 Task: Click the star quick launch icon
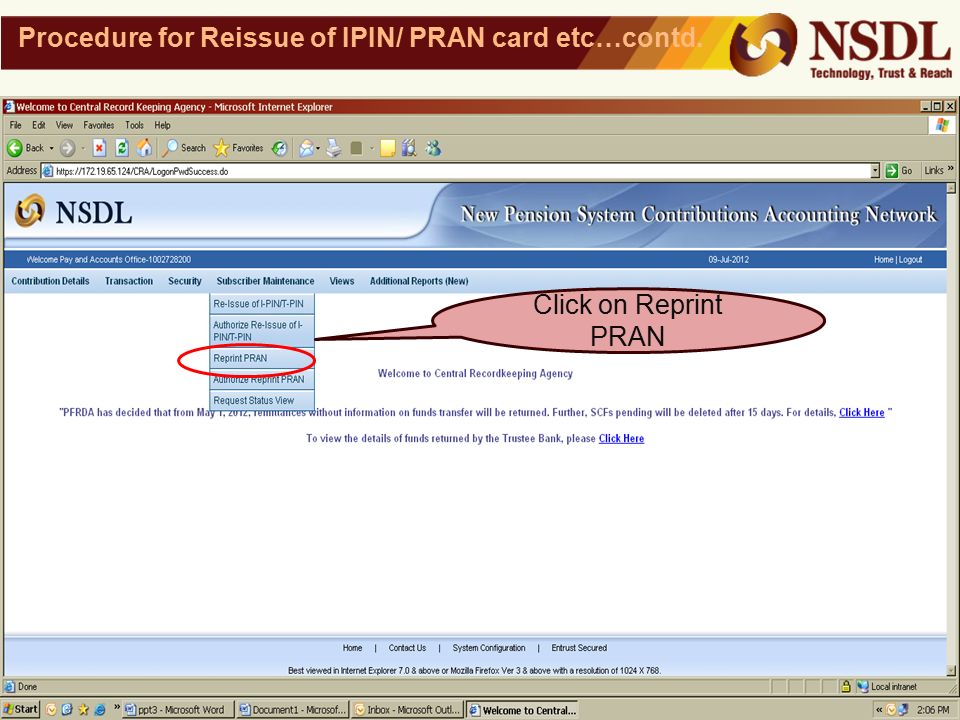click(x=83, y=710)
